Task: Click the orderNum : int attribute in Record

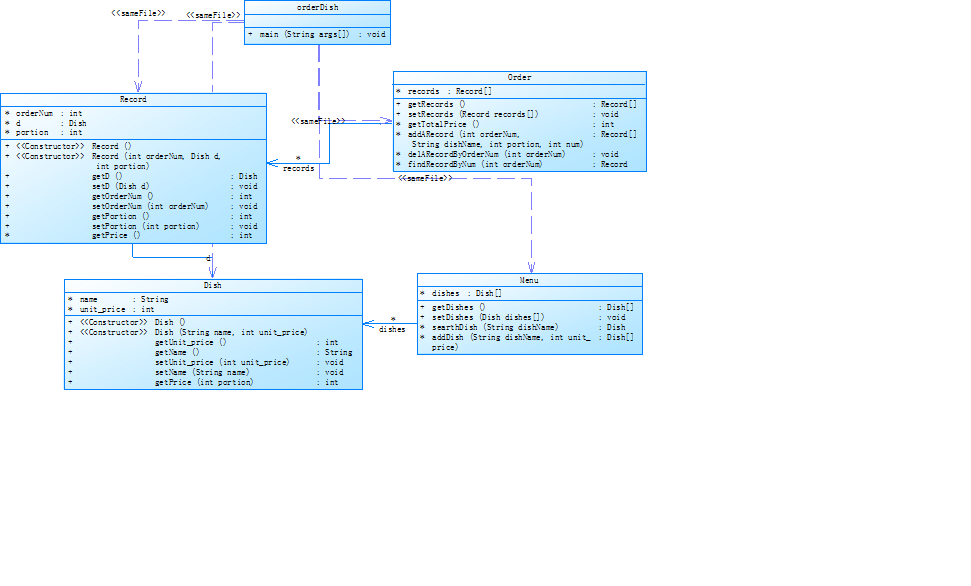Action: [43, 113]
